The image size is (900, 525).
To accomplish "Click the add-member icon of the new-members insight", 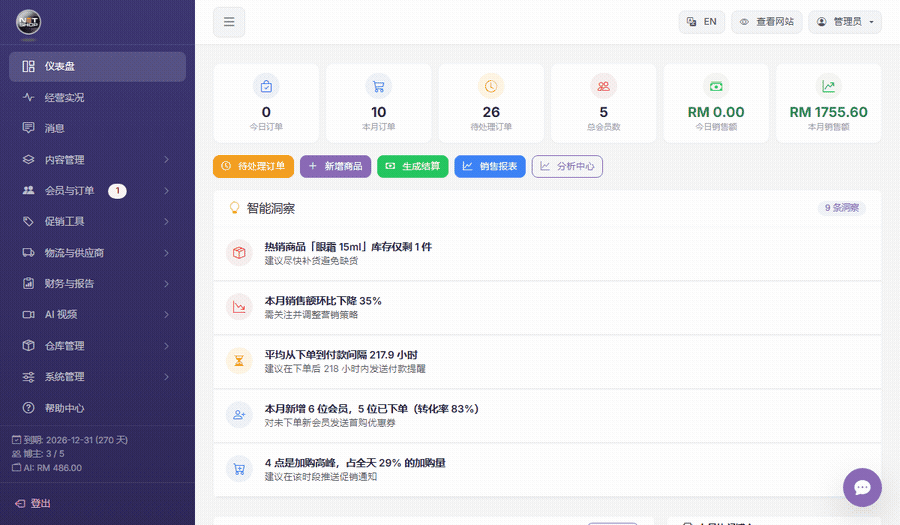I will [x=239, y=415].
